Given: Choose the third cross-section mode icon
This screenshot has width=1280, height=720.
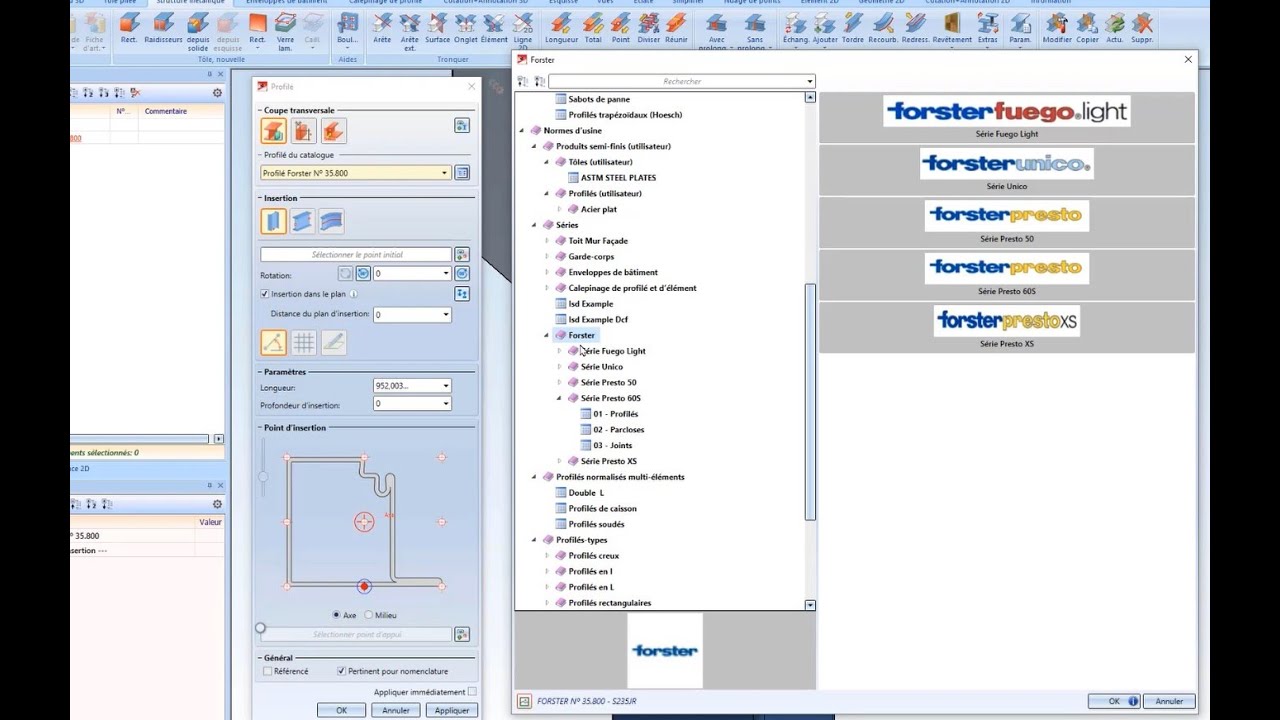Looking at the screenshot, I should tap(333, 130).
